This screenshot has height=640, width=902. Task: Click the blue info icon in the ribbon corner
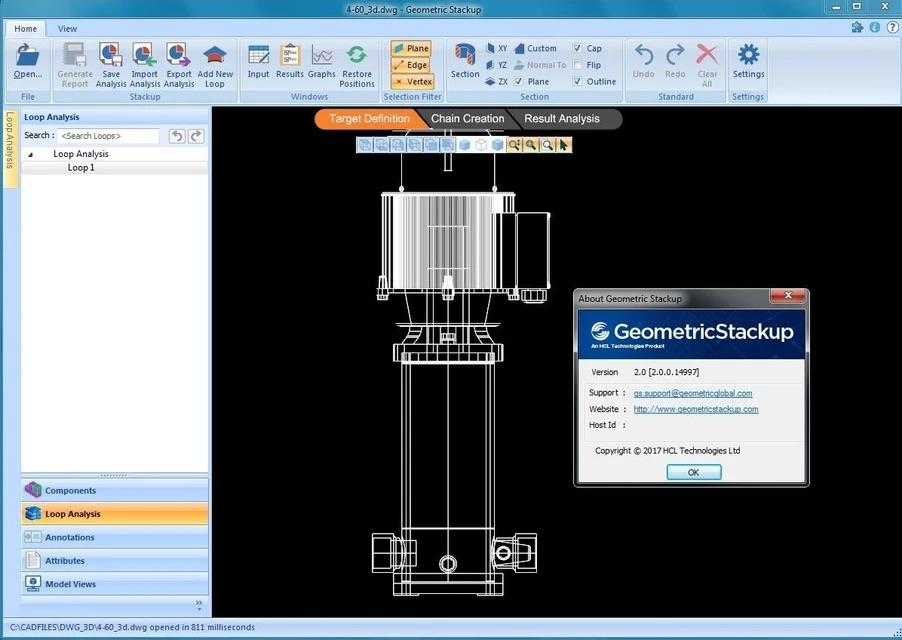(875, 27)
